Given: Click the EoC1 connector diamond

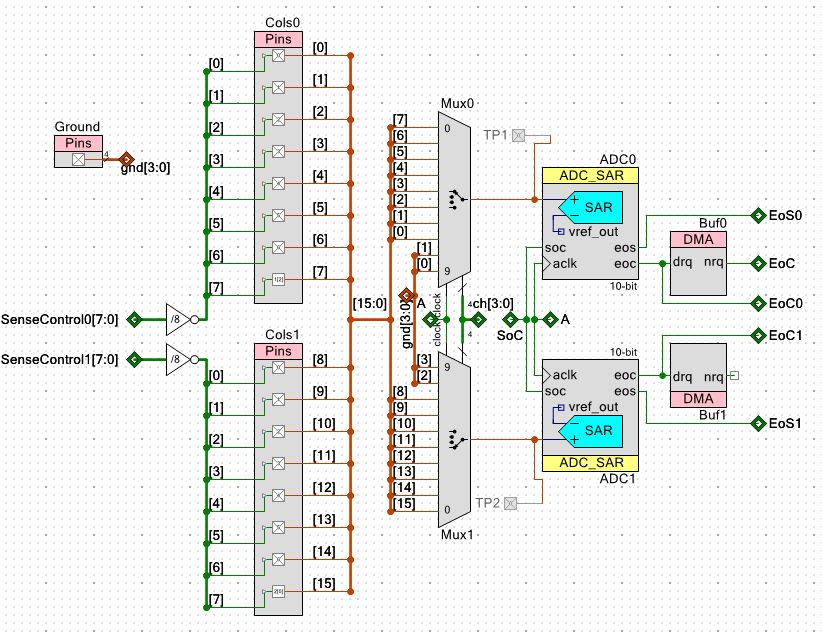Looking at the screenshot, I should click(758, 336).
